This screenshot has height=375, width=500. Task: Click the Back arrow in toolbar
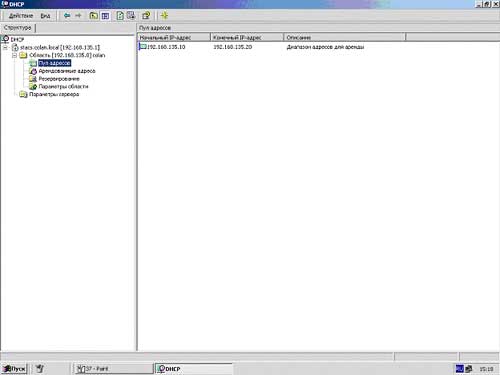coord(67,16)
